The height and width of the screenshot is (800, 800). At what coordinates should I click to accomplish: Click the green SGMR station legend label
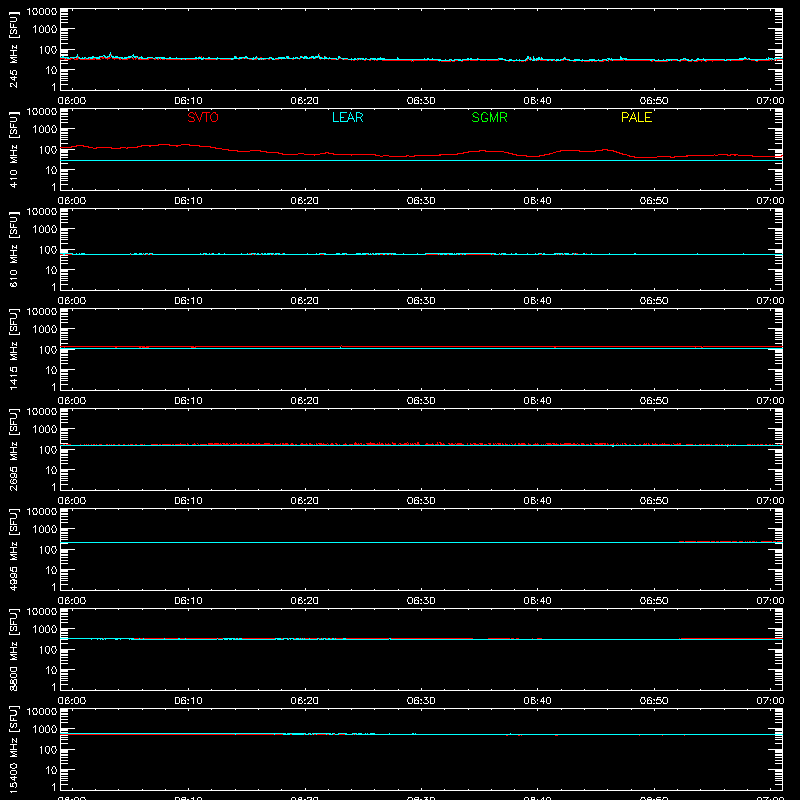(489, 117)
